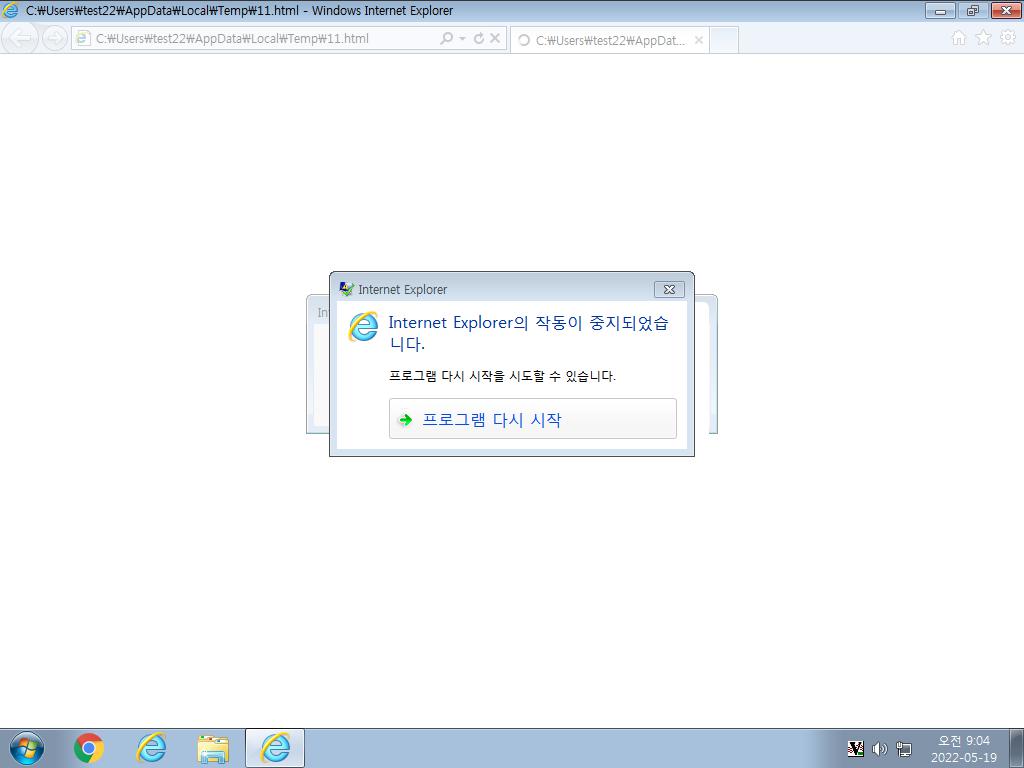
Task: Close the Internet Explorer crash dialog
Action: tap(669, 289)
